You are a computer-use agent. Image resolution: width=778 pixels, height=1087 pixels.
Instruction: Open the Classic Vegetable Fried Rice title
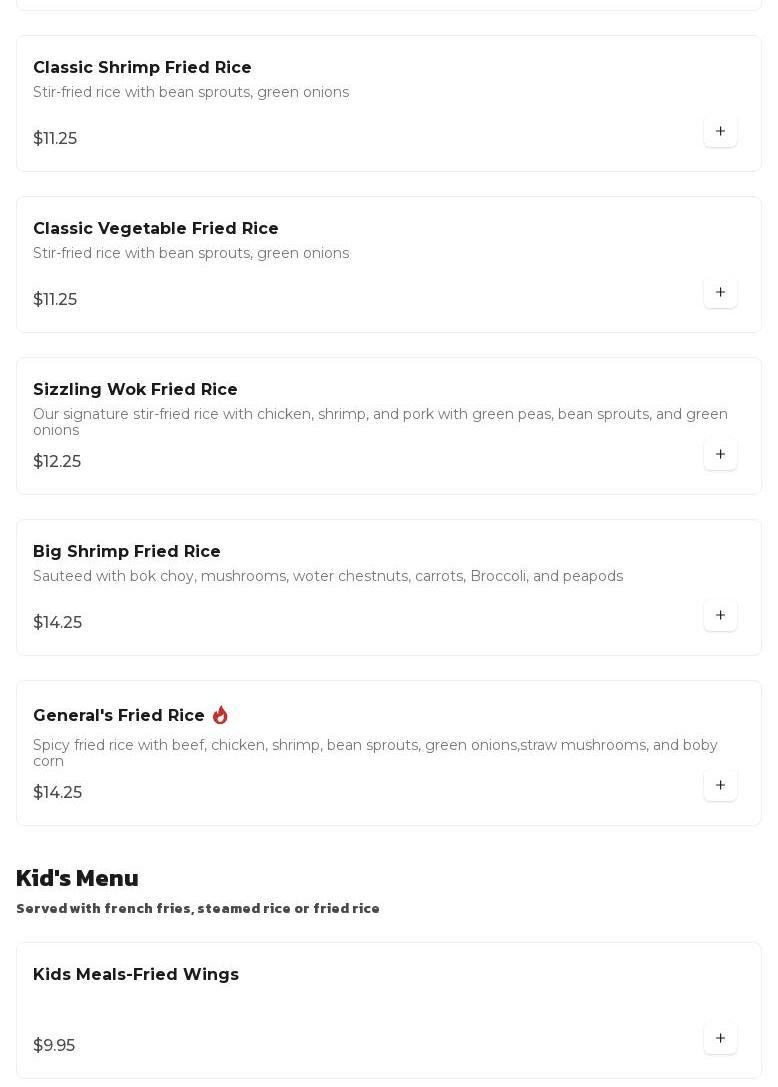(155, 228)
